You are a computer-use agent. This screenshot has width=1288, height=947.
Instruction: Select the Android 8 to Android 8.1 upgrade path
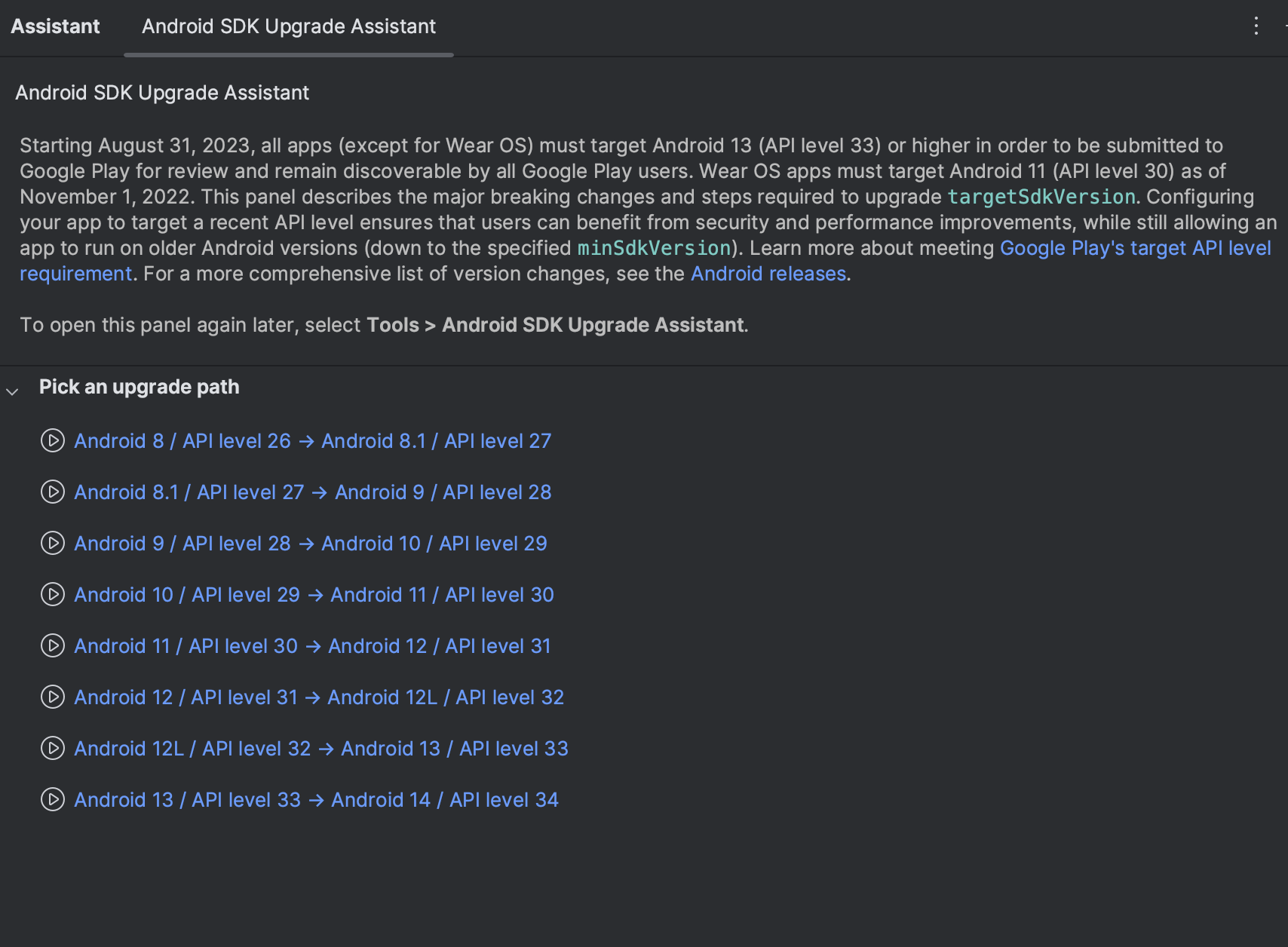(x=312, y=441)
